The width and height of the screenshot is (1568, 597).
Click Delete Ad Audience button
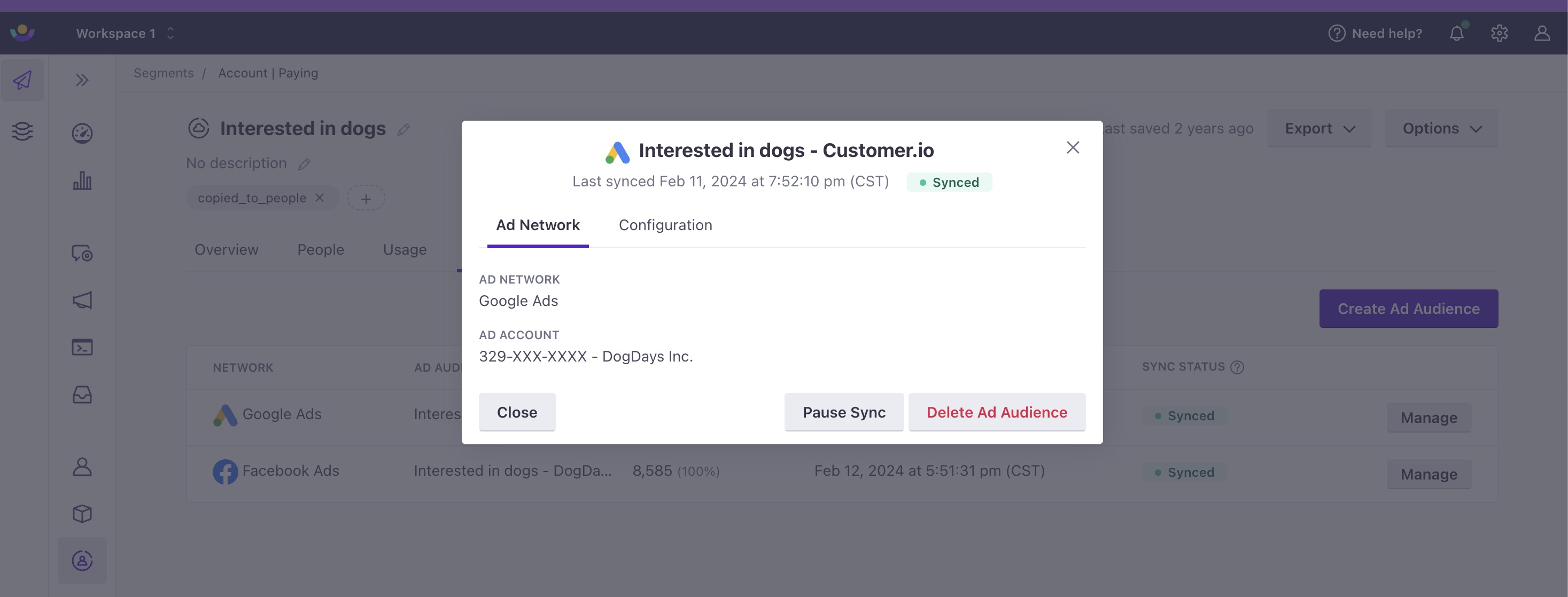pos(997,412)
